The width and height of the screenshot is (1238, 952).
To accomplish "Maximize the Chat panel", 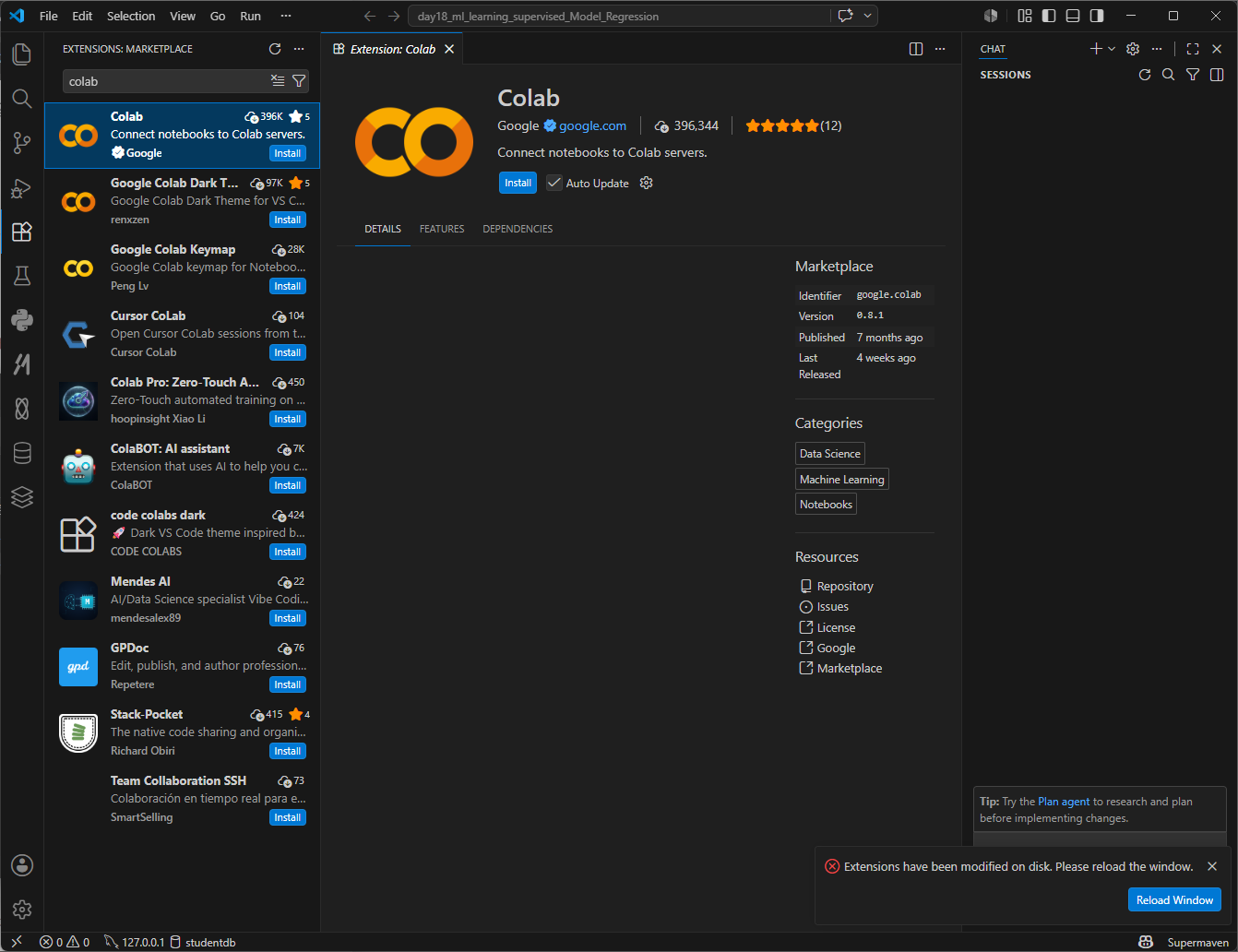I will click(1193, 49).
